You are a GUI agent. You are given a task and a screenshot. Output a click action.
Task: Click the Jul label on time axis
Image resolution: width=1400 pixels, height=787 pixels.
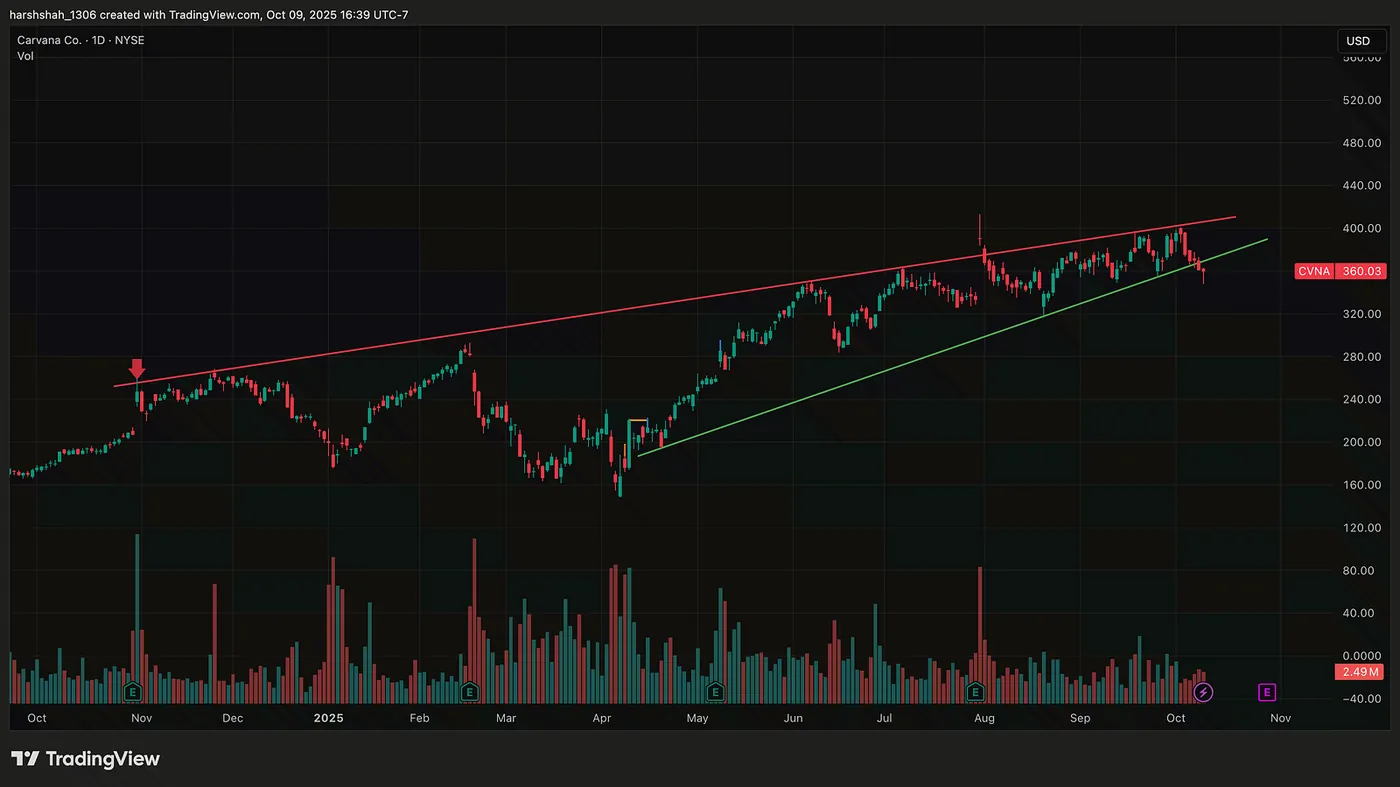(x=885, y=718)
